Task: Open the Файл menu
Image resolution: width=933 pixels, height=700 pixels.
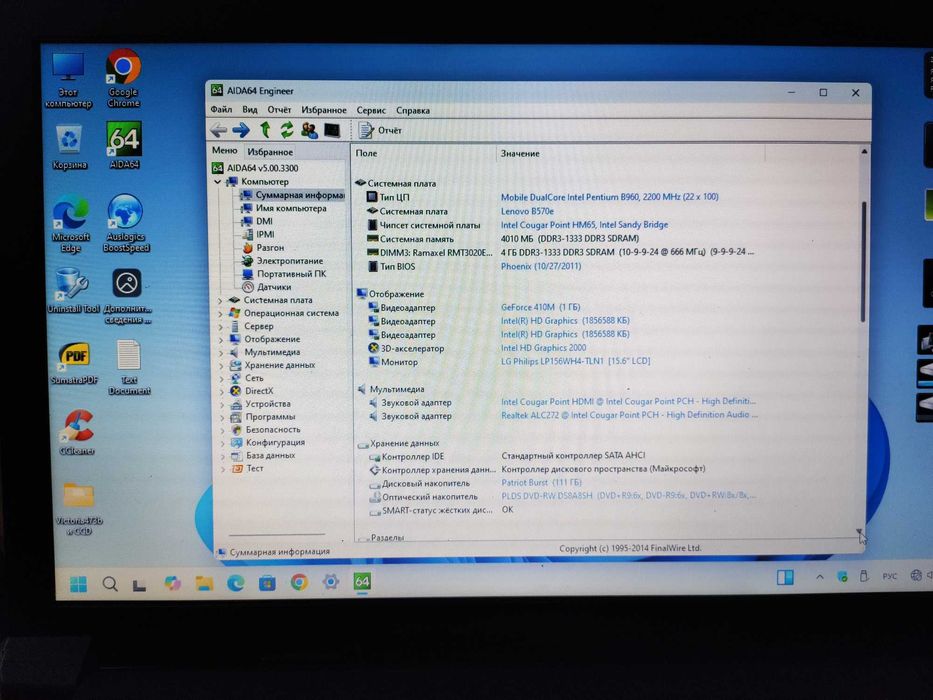Action: coord(221,110)
